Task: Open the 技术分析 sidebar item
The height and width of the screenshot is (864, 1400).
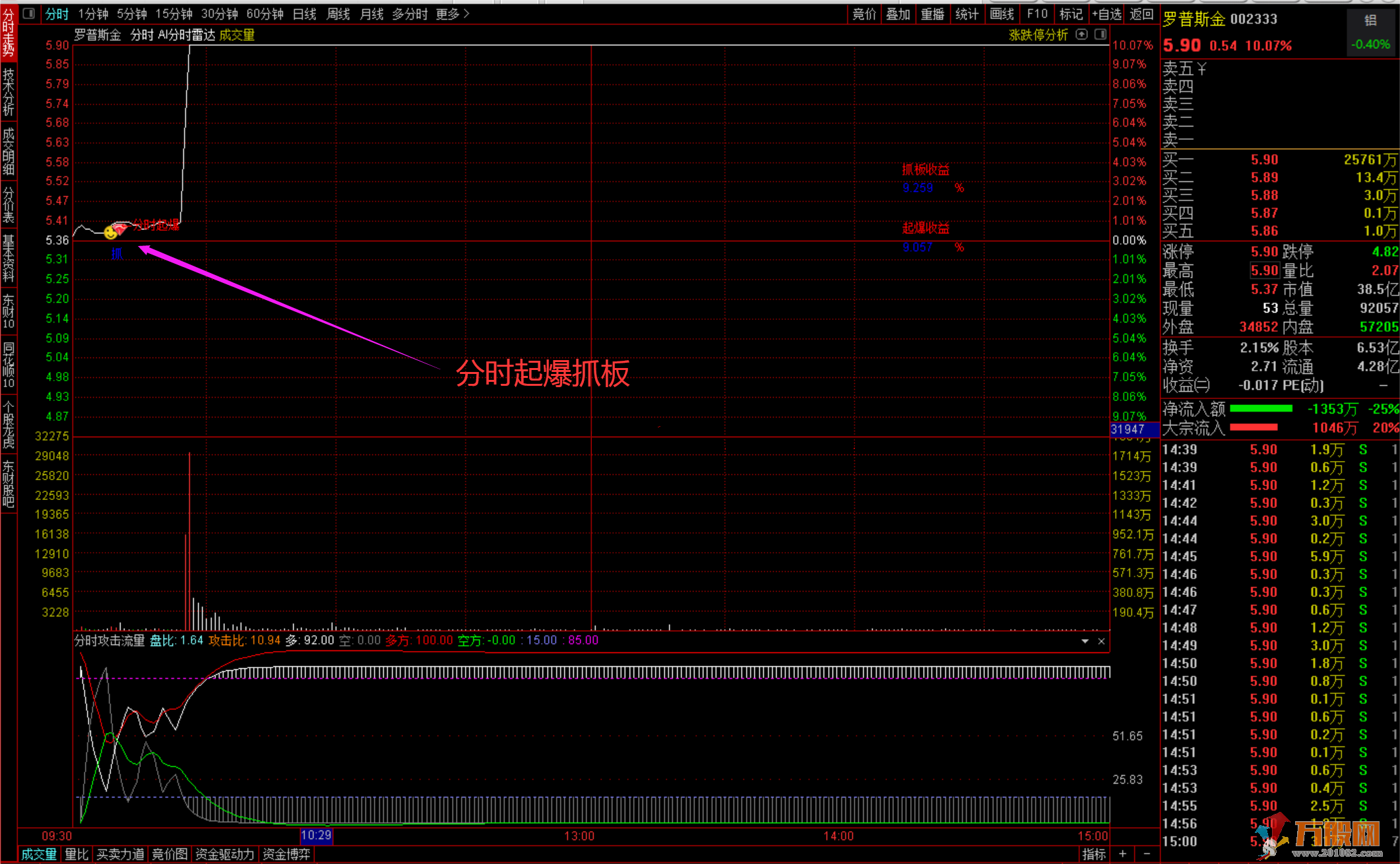Action: [x=9, y=92]
